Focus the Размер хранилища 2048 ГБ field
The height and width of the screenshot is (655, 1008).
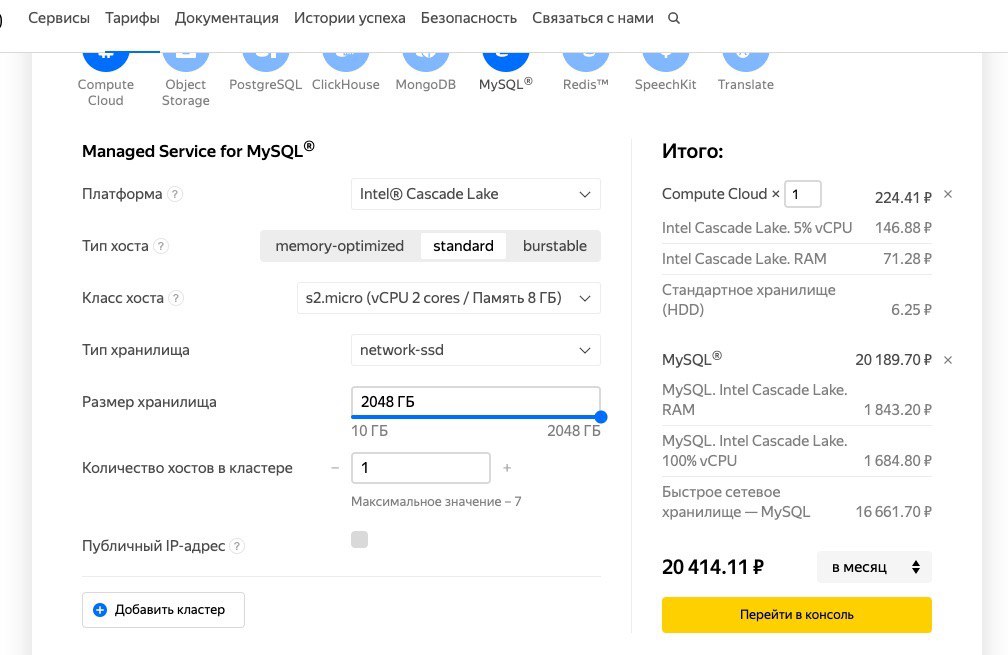[476, 402]
